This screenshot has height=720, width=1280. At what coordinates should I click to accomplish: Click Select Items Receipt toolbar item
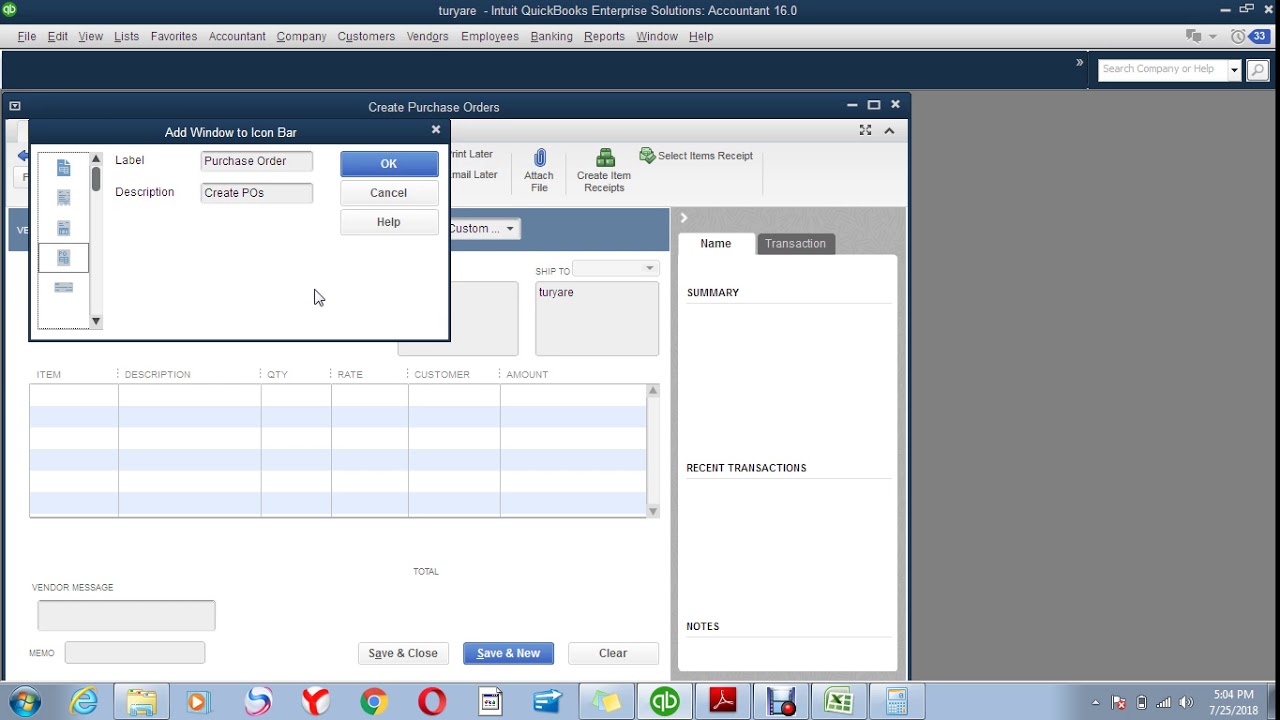pyautogui.click(x=696, y=156)
